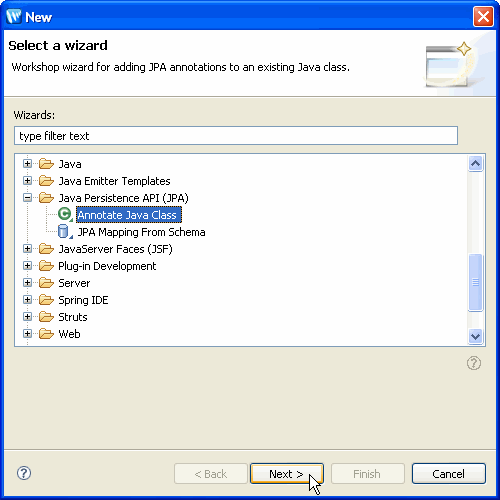Image resolution: width=500 pixels, height=500 pixels.
Task: Click the Annotate Java Class green icon
Action: (x=65, y=214)
